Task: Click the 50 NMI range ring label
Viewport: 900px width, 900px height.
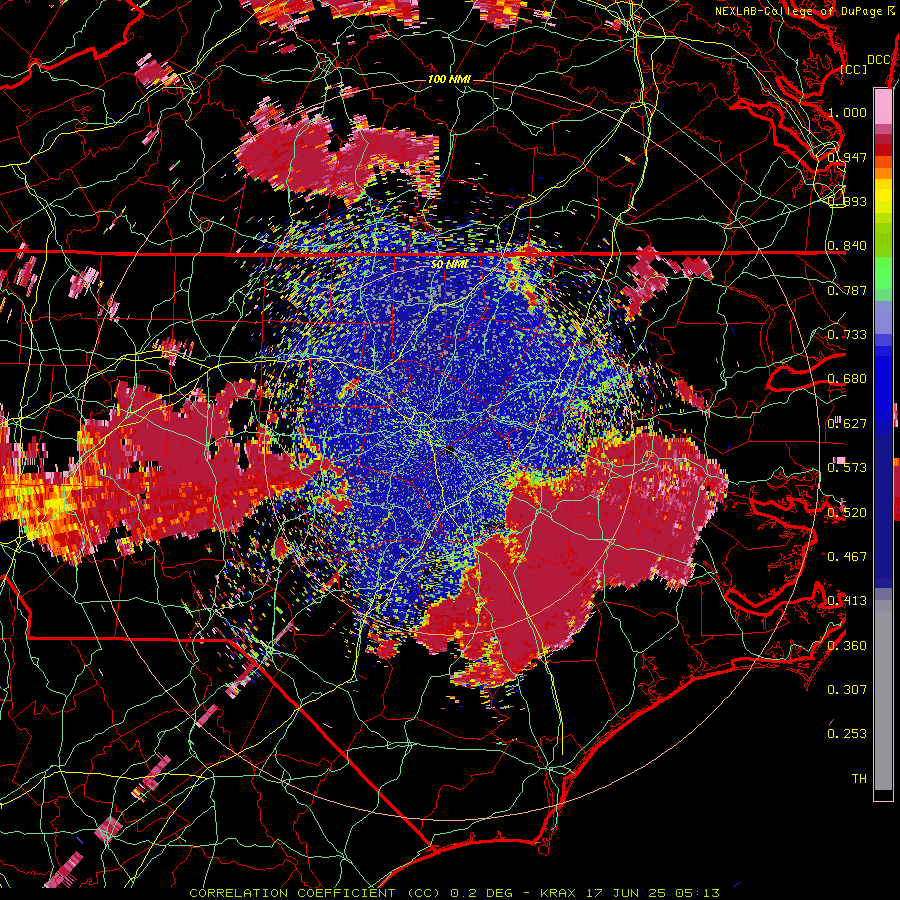Action: (x=449, y=264)
